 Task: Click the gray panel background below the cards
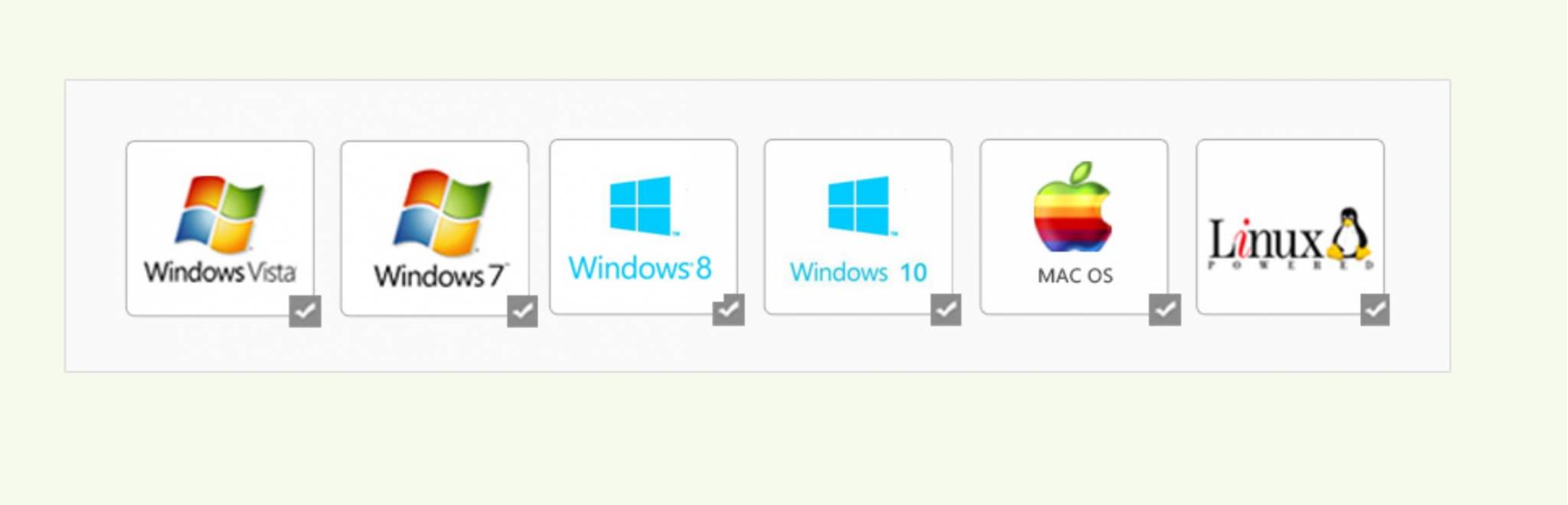point(757,348)
